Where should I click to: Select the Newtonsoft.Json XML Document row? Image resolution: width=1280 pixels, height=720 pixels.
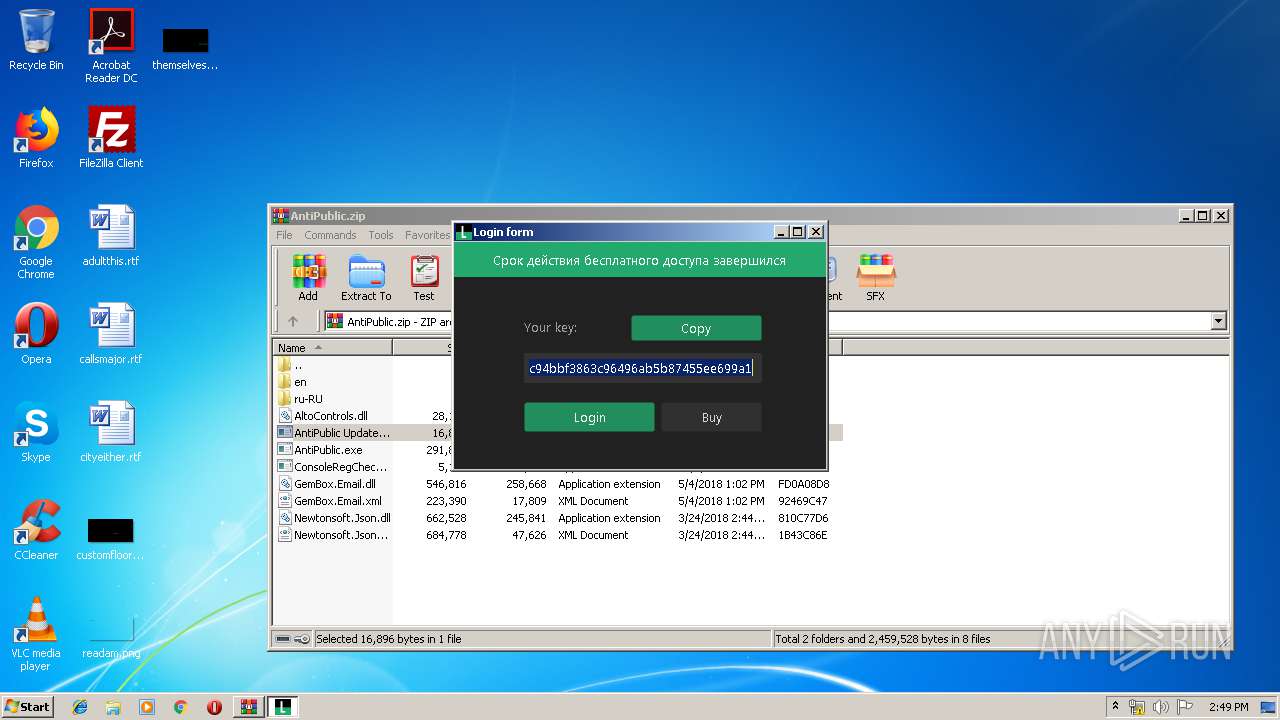[560, 535]
